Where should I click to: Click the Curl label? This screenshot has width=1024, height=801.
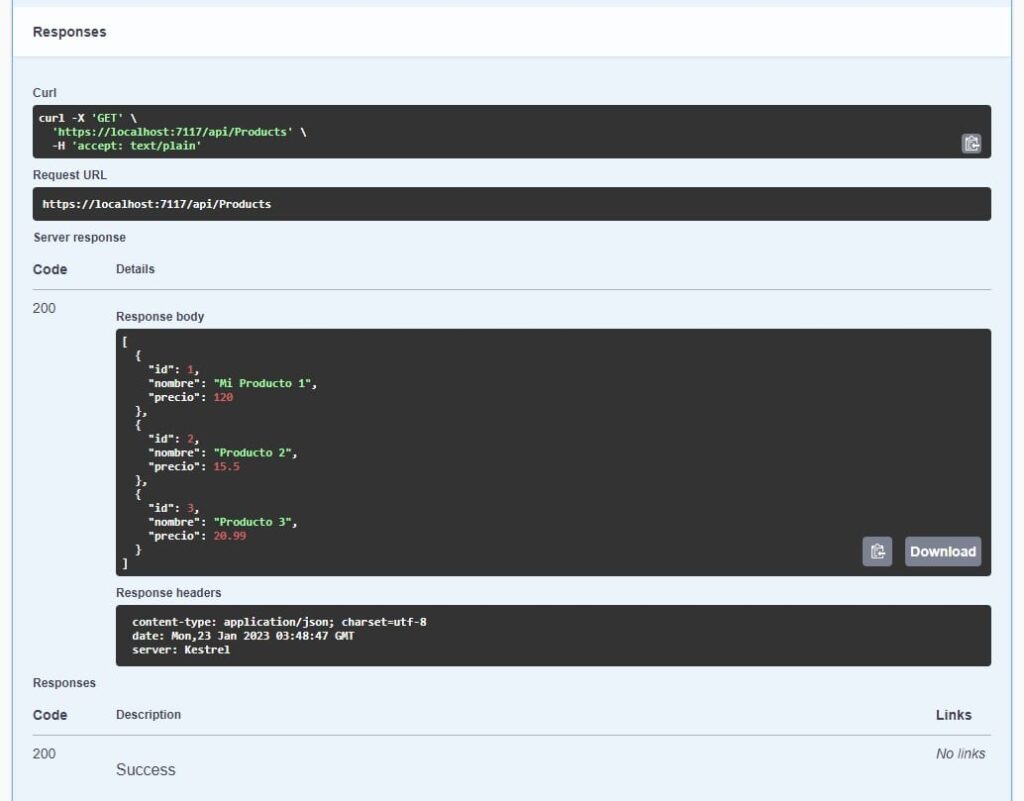(x=44, y=93)
